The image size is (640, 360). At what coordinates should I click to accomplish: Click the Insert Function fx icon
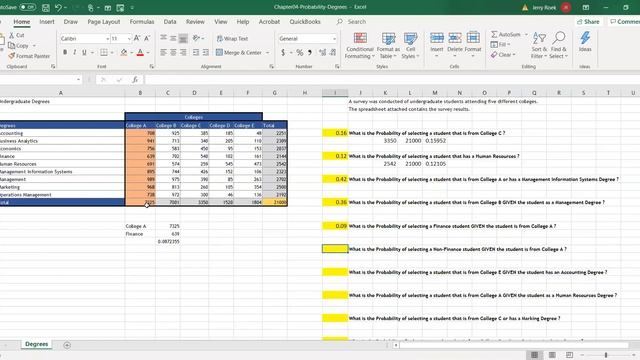pos(135,80)
